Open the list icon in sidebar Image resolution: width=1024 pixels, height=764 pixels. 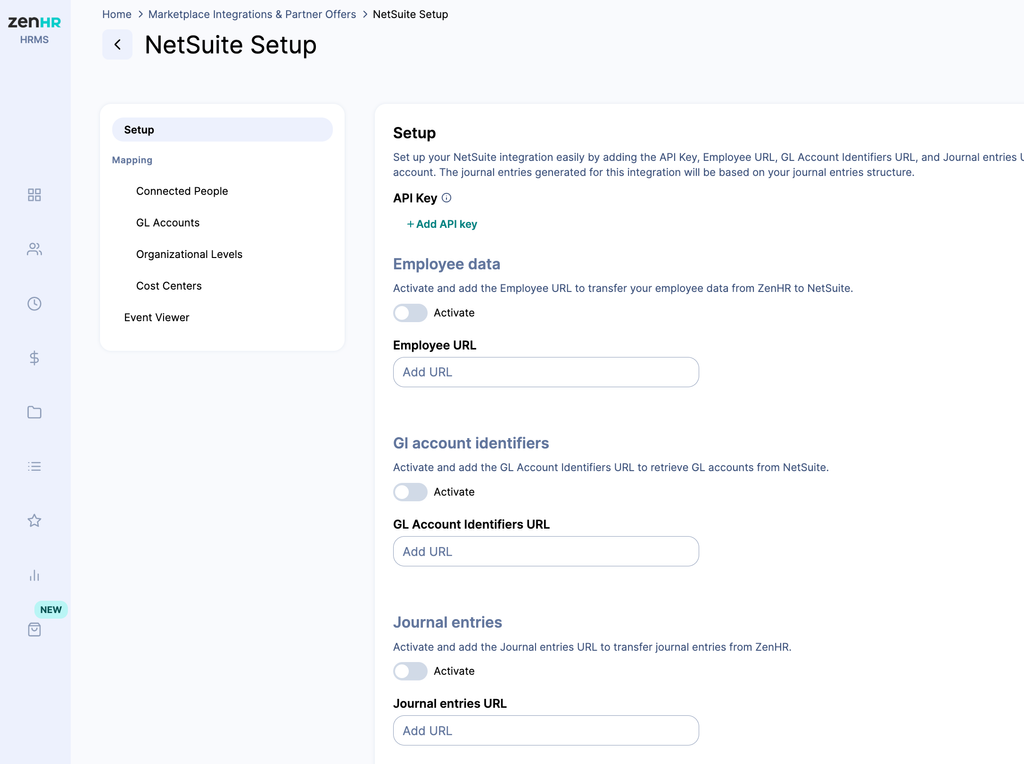[35, 466]
